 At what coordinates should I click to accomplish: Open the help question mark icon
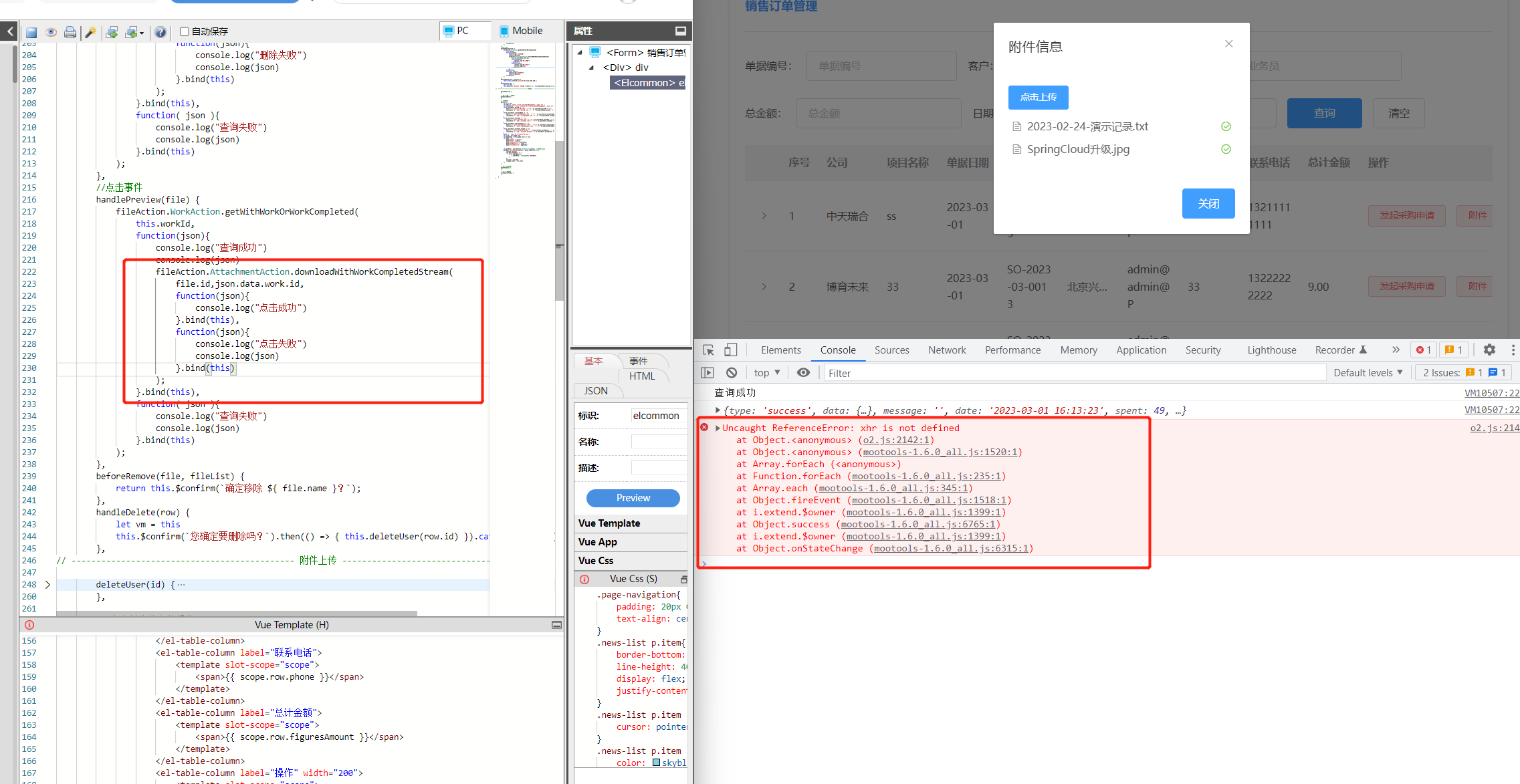pos(160,32)
